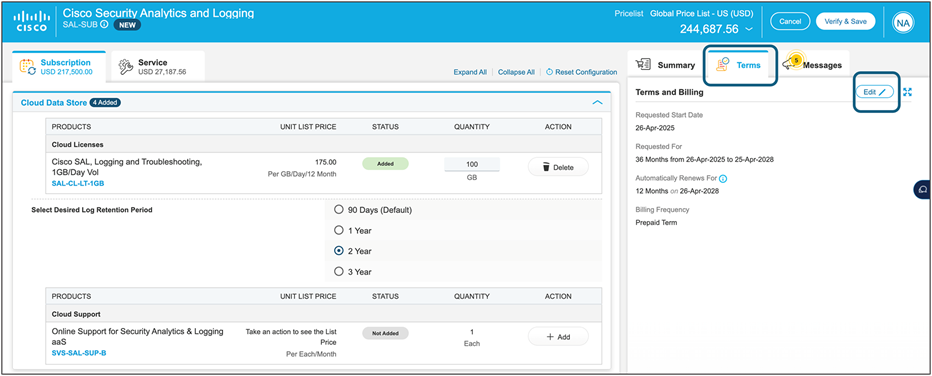This screenshot has width=932, height=376.
Task: Collapse the Cloud Data Store section
Action: (597, 103)
